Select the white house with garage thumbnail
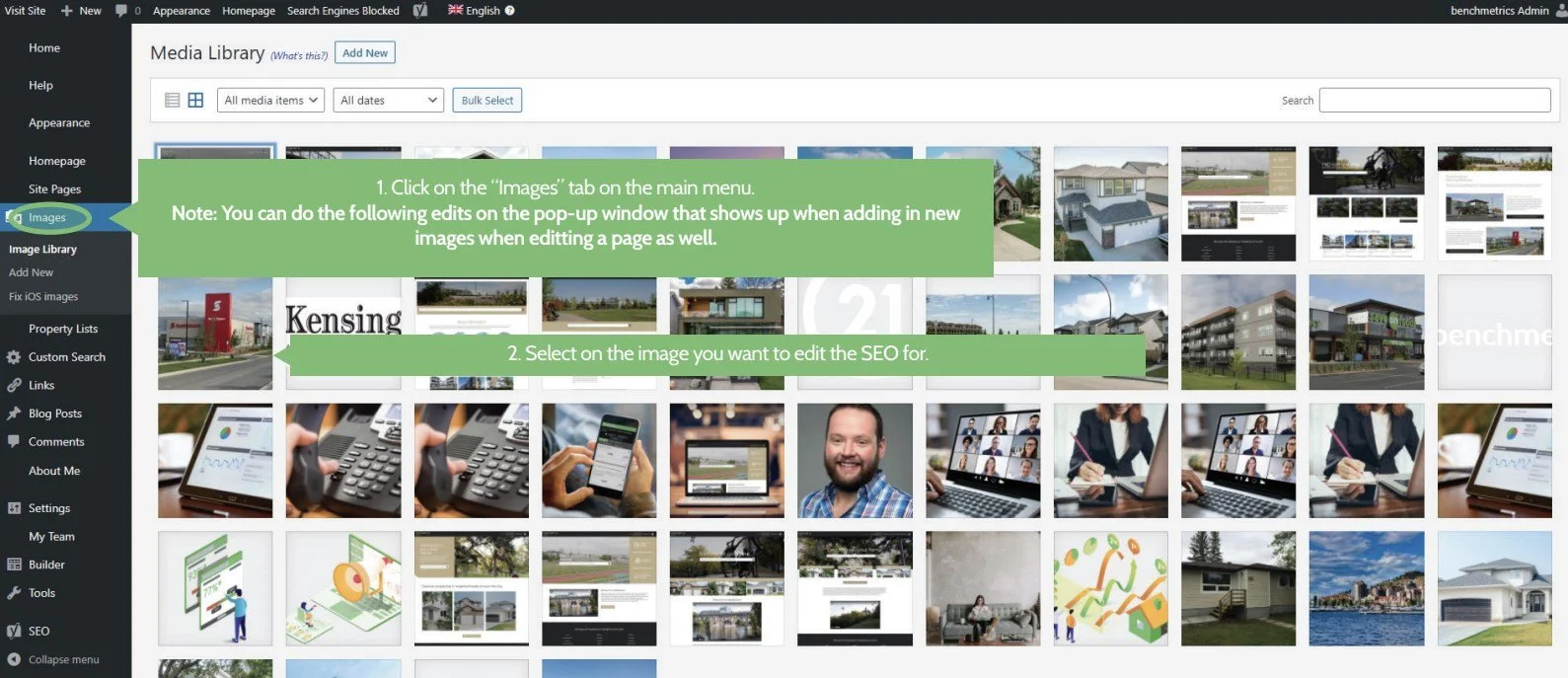 click(1494, 588)
